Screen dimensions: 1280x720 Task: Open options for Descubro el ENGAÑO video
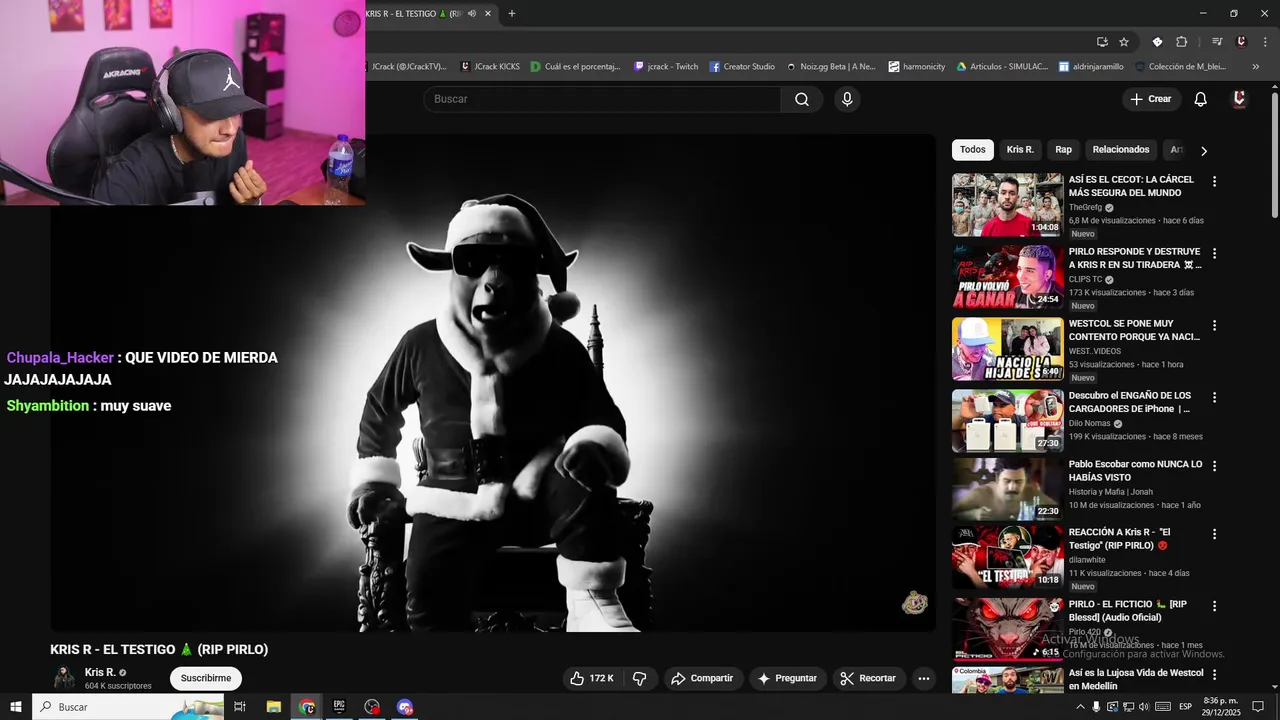point(1215,397)
